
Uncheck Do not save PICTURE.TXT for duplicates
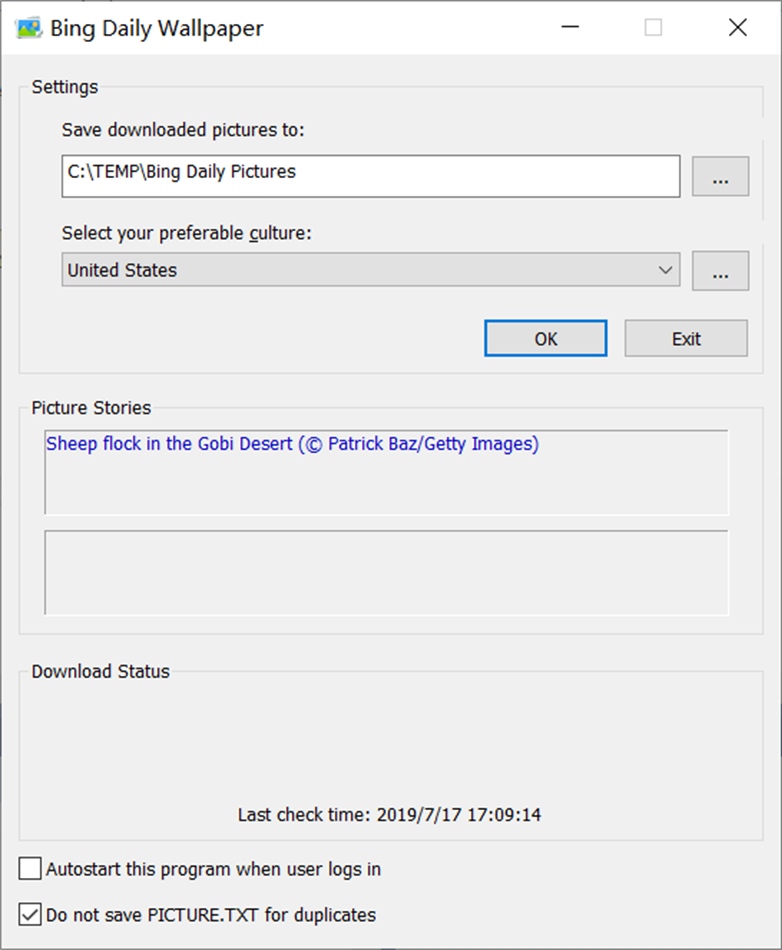tap(31, 914)
